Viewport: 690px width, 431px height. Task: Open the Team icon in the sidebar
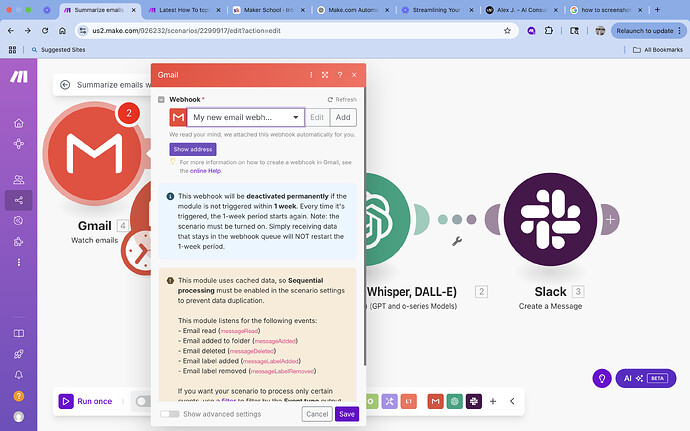[18, 180]
